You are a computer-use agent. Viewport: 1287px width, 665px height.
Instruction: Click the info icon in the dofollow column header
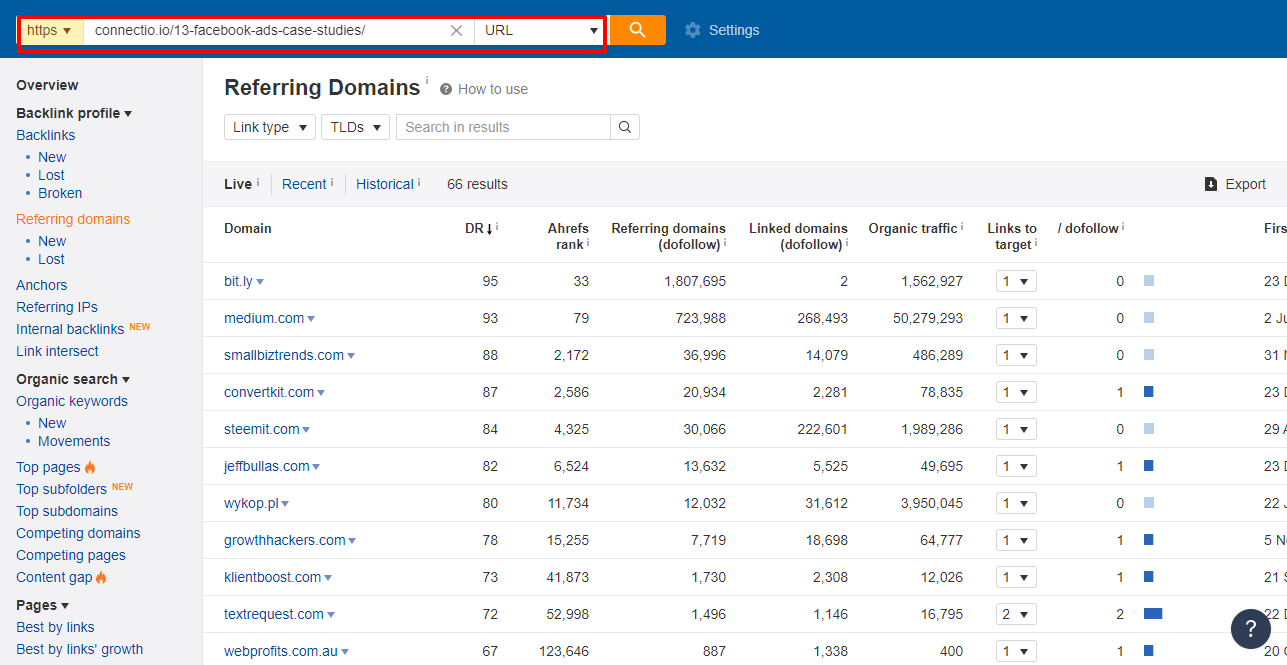pos(1123,227)
